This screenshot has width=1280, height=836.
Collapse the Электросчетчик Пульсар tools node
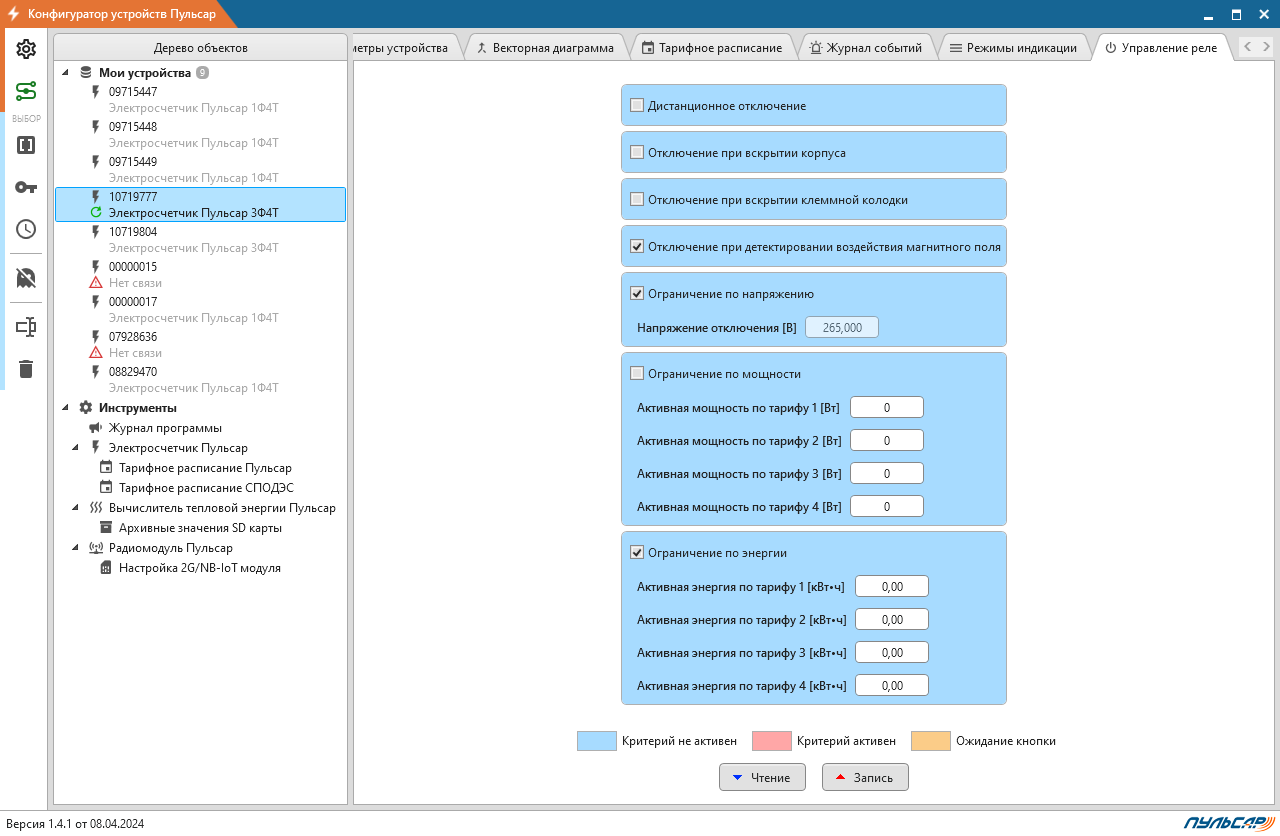[x=76, y=448]
